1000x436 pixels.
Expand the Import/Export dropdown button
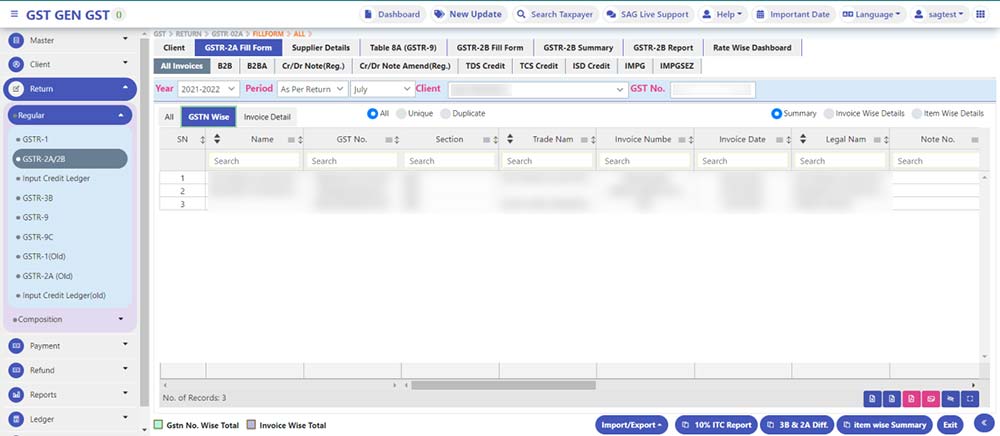[632, 425]
